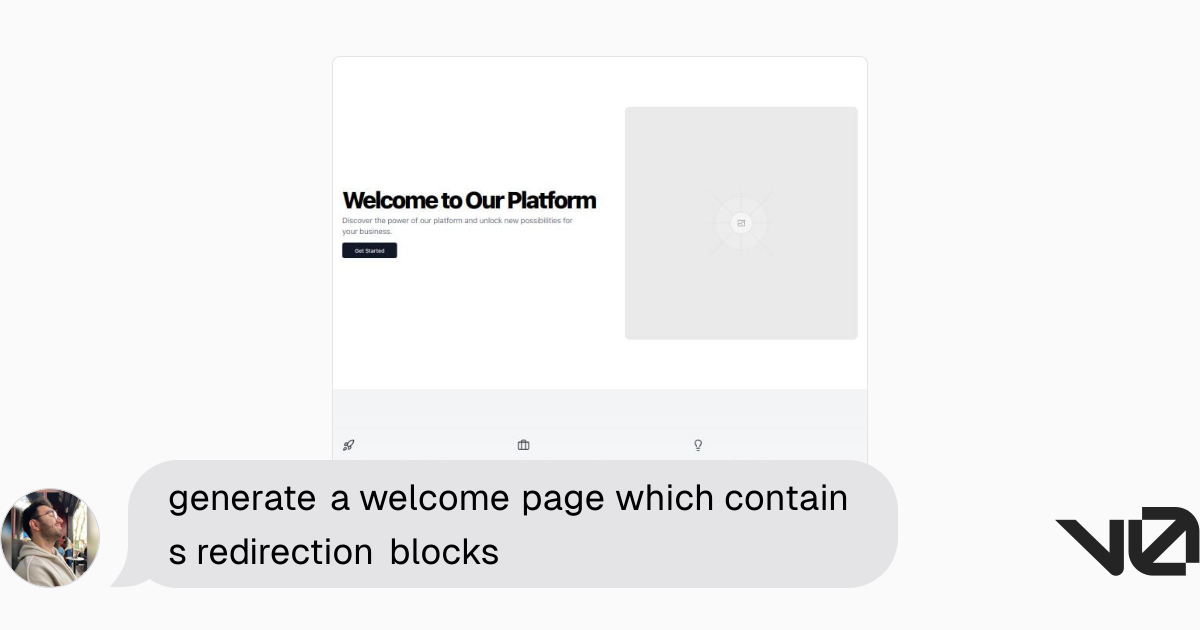The height and width of the screenshot is (630, 1200).
Task: Click the rocket icon in features row
Action: [x=348, y=445]
